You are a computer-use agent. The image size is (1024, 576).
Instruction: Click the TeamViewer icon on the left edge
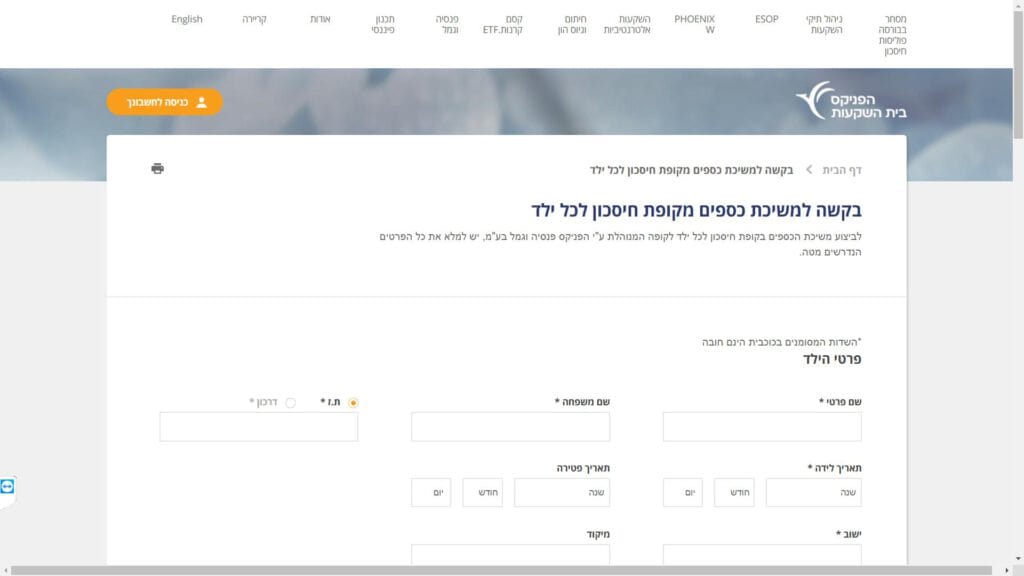[8, 486]
